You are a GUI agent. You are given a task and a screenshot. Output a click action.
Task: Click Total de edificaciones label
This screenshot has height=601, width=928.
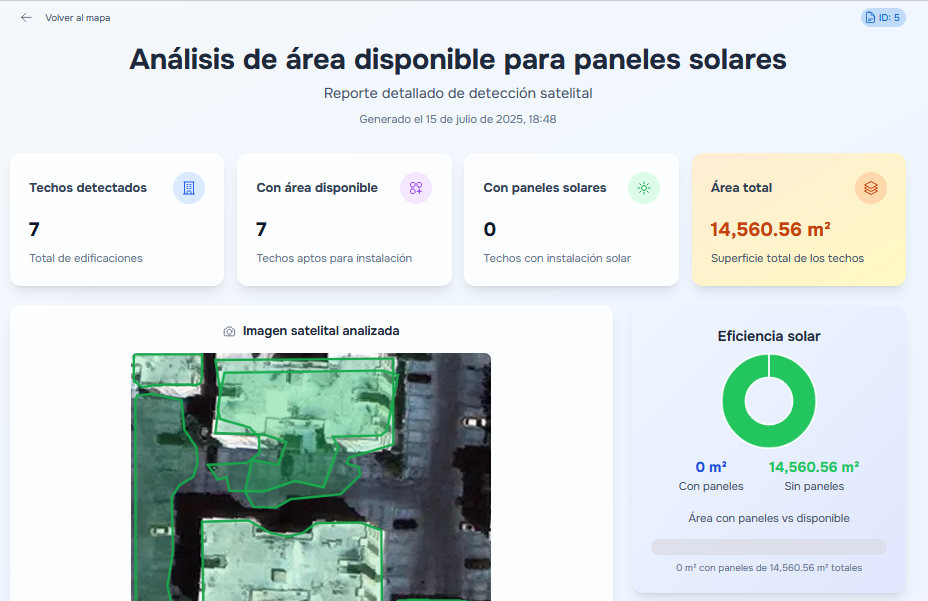(86, 258)
